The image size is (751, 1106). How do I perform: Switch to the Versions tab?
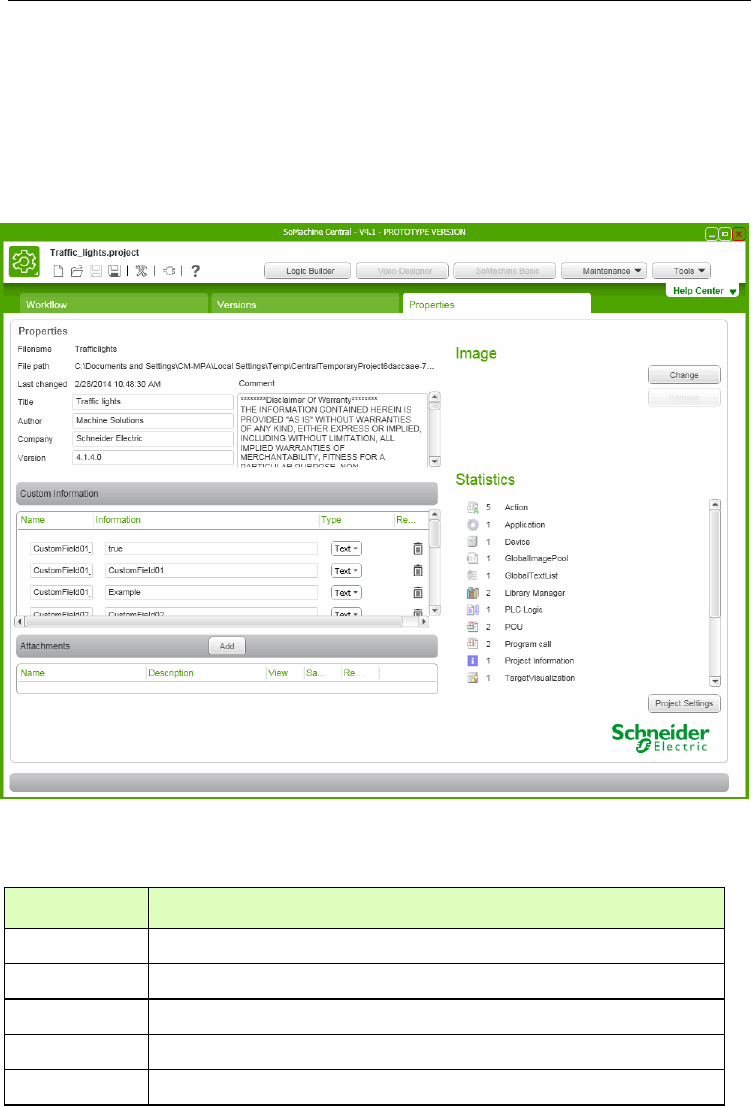coord(305,304)
